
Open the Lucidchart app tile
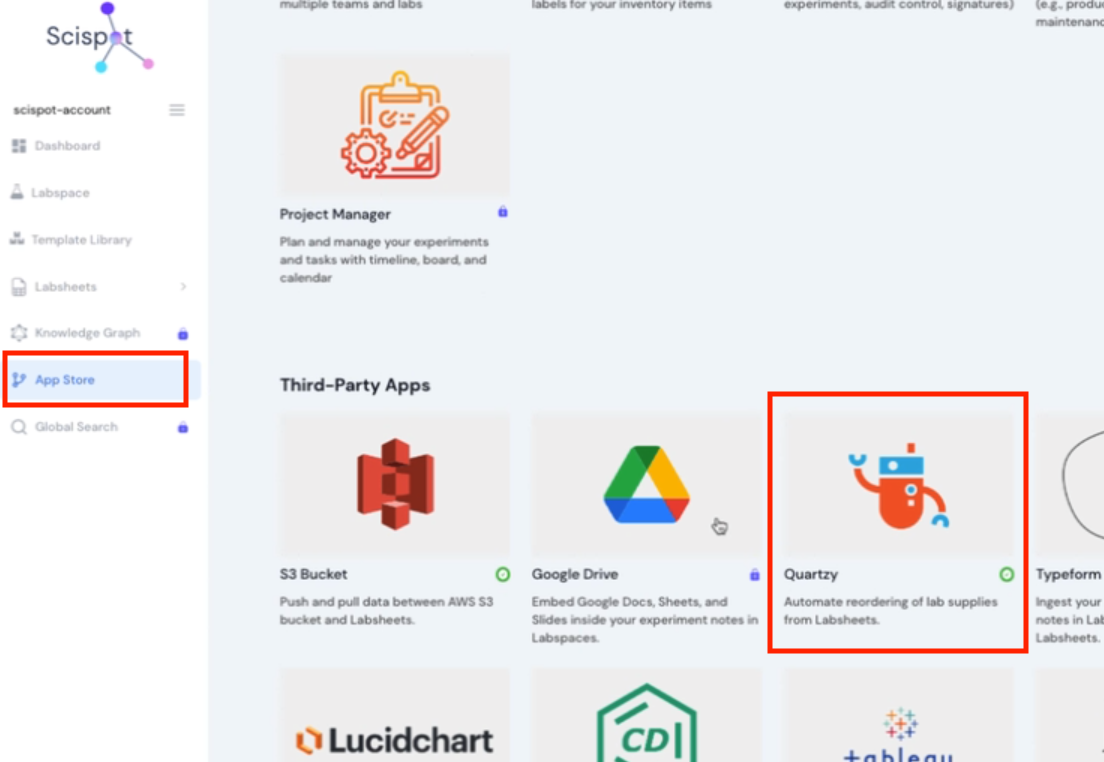394,715
